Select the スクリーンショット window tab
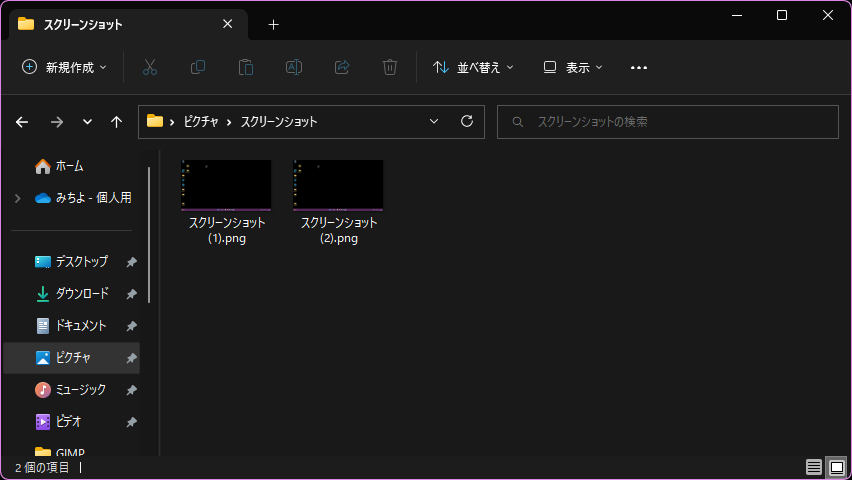 click(x=128, y=24)
